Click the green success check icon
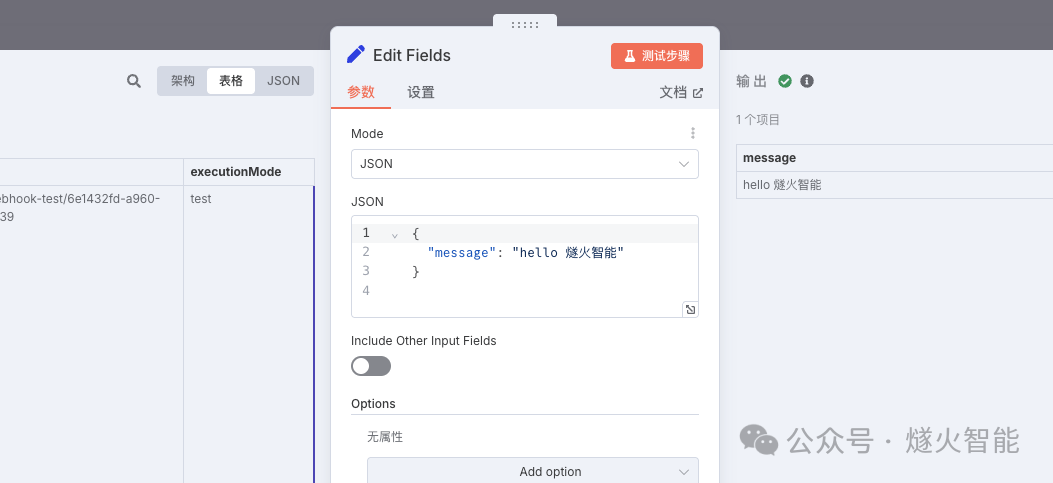This screenshot has width=1053, height=483. click(785, 81)
